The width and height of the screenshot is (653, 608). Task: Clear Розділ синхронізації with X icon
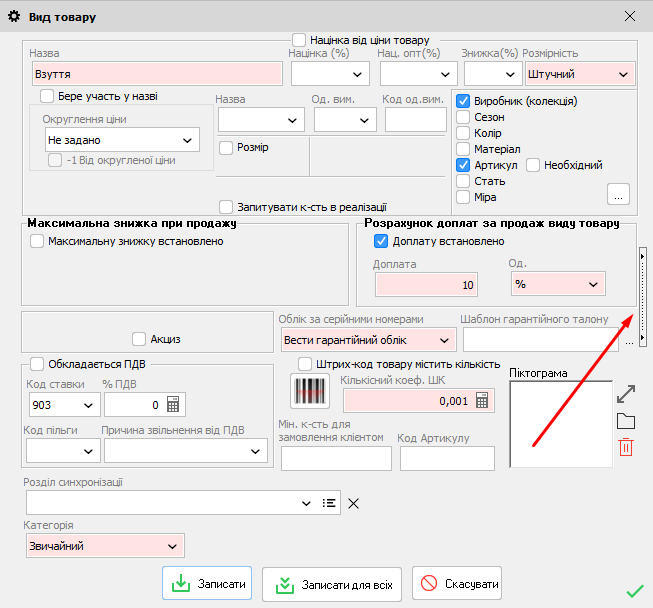[x=353, y=503]
